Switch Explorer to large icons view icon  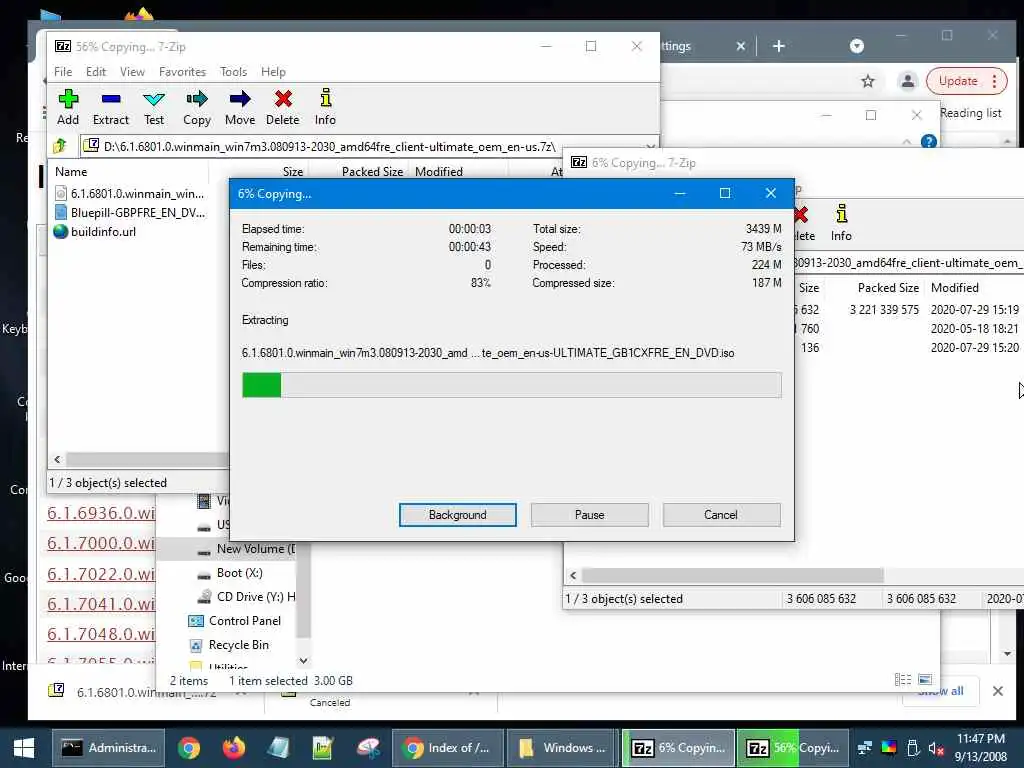(x=925, y=680)
